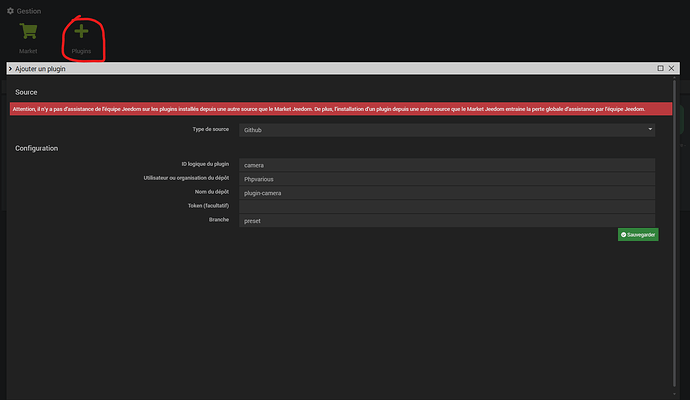
Task: Click the ID logique du plugin field
Action: (447, 165)
